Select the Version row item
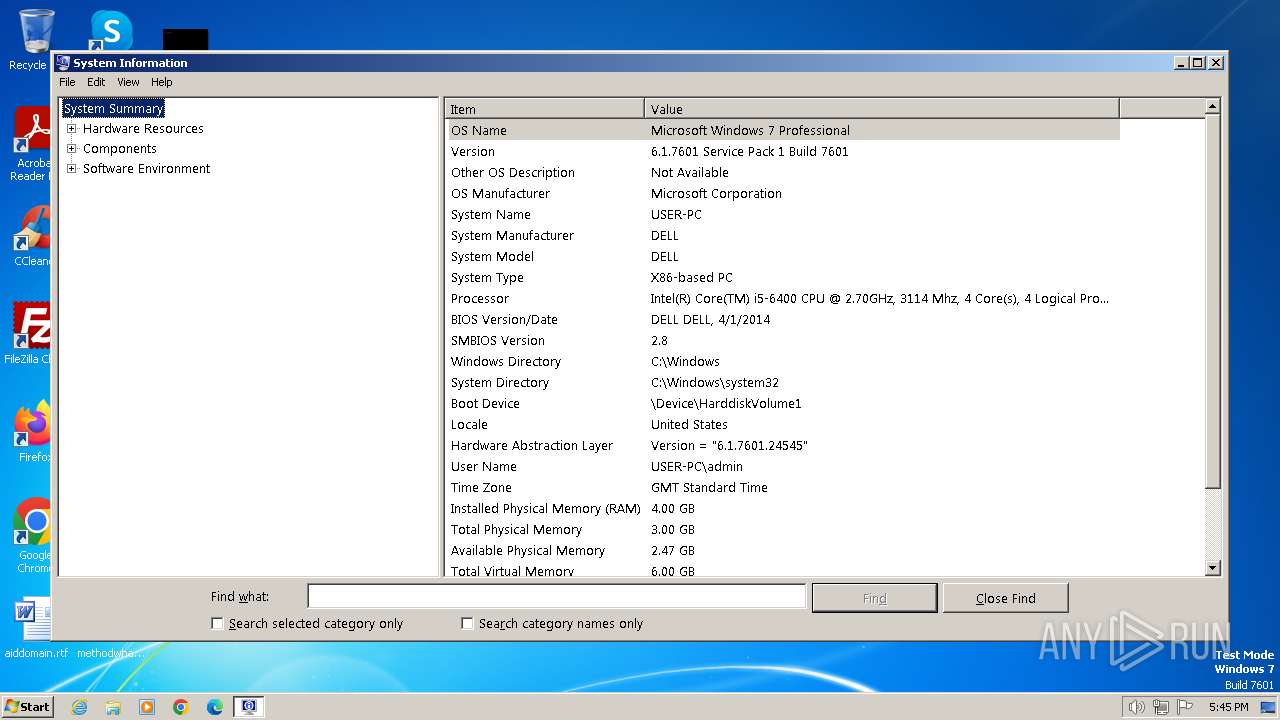 point(783,151)
